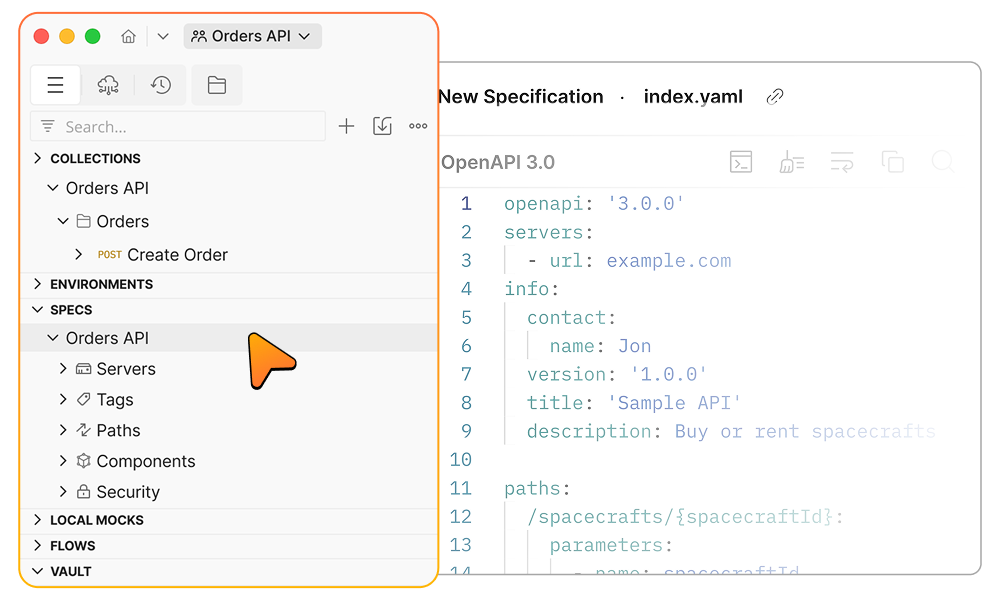Open the terminal console icon in editor toolbar
Viewport: 1000px width, 600px height.
pos(740,162)
